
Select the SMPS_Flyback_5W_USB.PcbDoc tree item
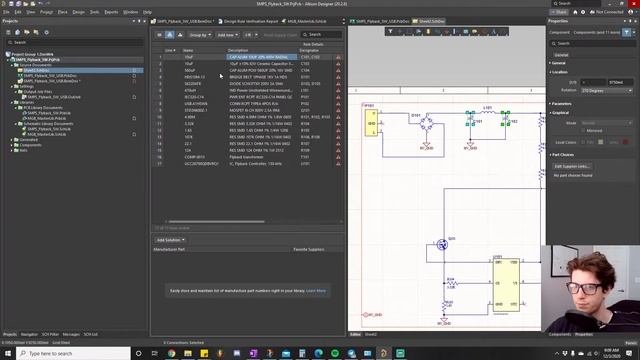[50, 76]
